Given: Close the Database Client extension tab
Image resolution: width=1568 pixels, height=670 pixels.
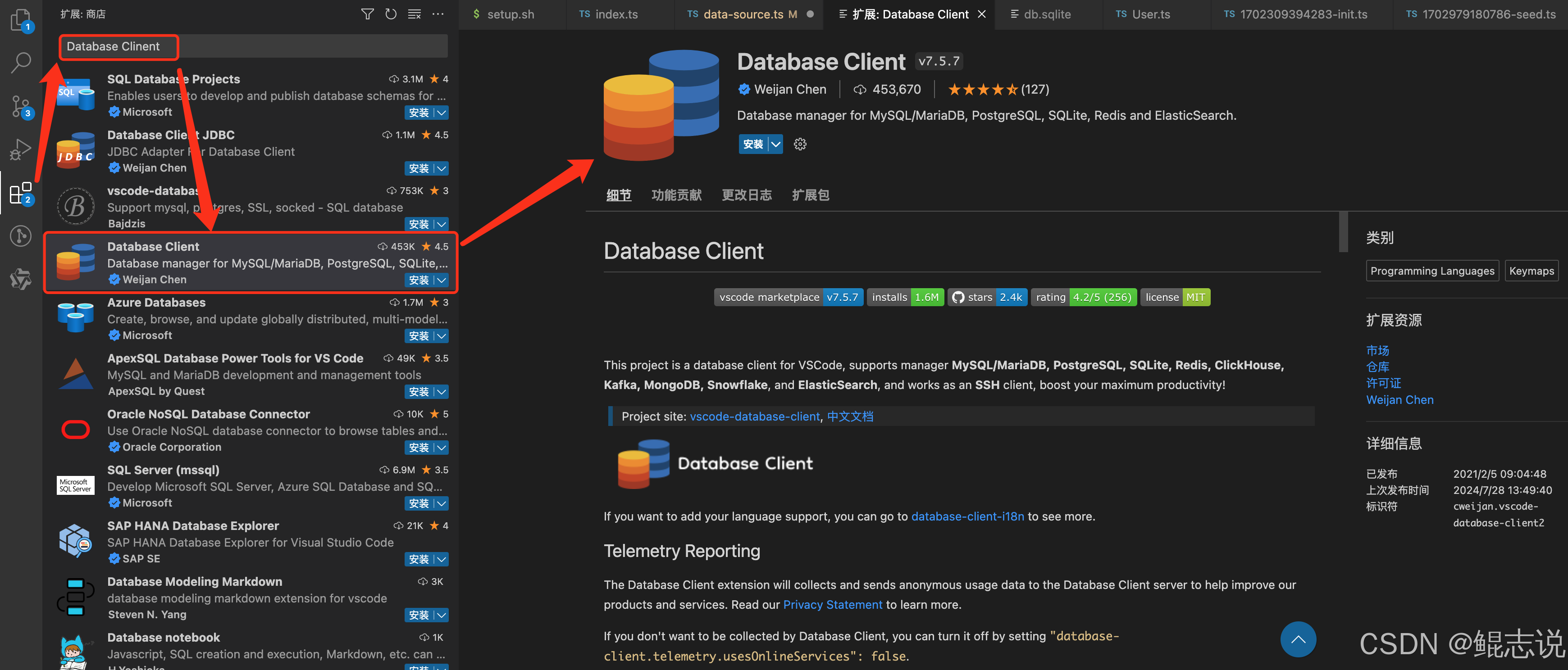Looking at the screenshot, I should click(981, 14).
